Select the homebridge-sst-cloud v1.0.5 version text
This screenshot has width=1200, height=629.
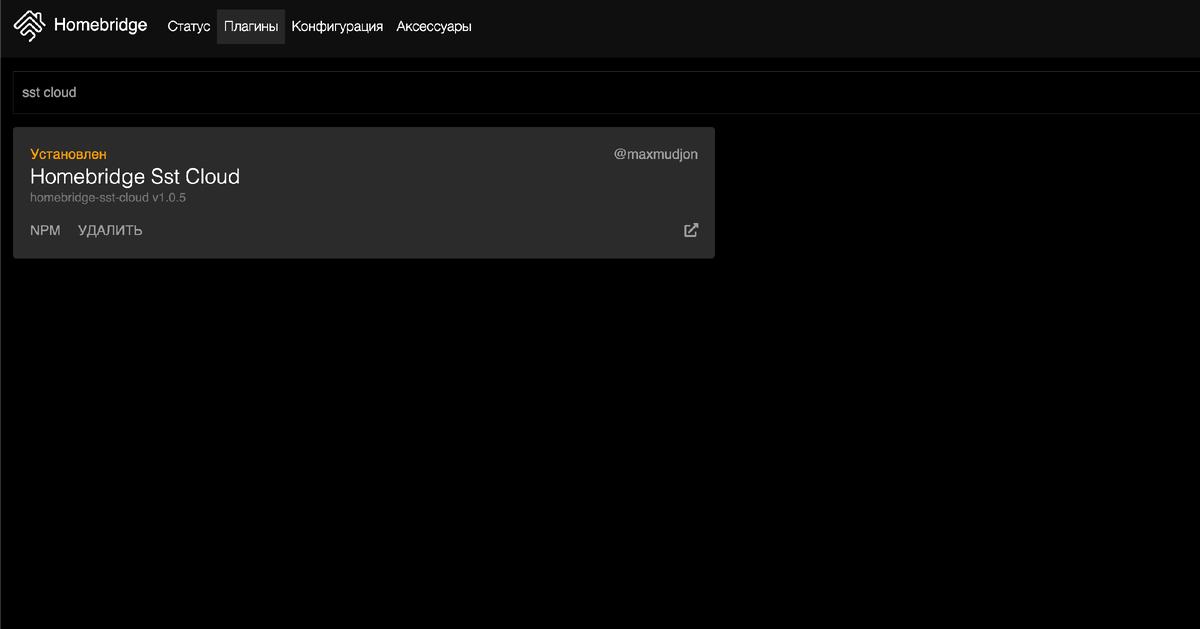click(108, 197)
